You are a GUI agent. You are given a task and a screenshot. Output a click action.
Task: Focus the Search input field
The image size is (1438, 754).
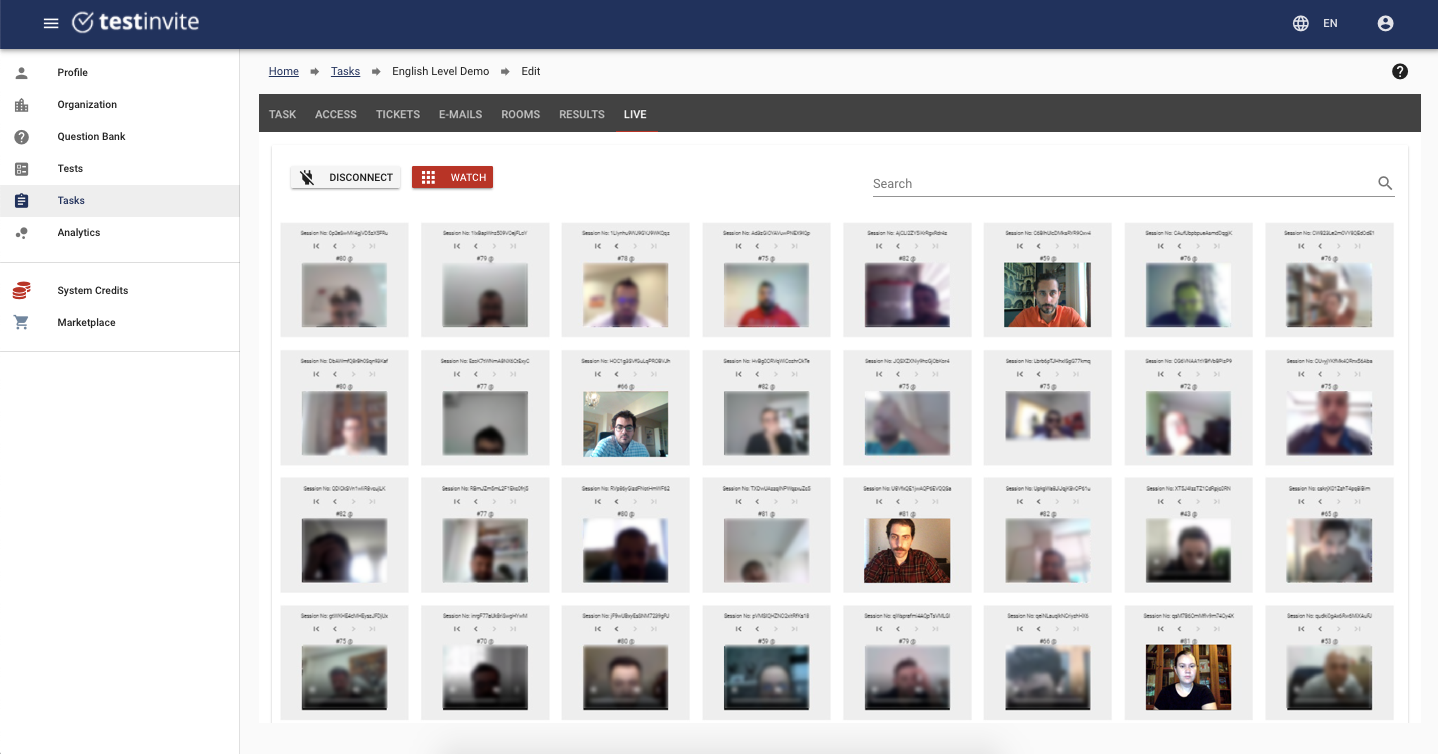click(x=1123, y=184)
